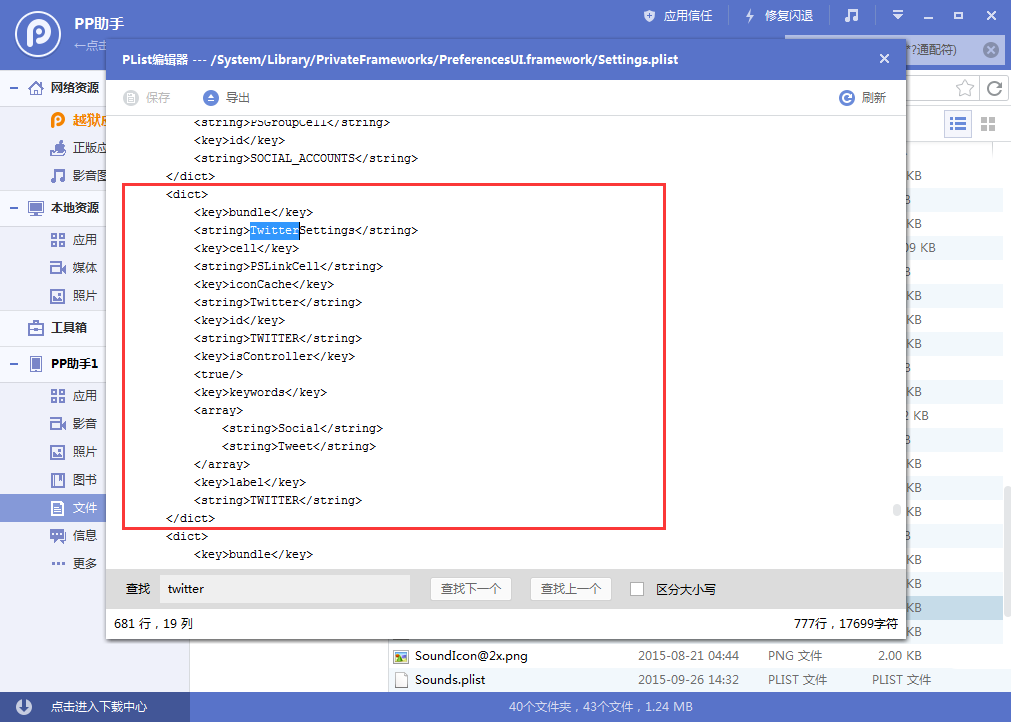The width and height of the screenshot is (1011, 722).
Task: Switch to grid view mode
Action: click(x=988, y=123)
